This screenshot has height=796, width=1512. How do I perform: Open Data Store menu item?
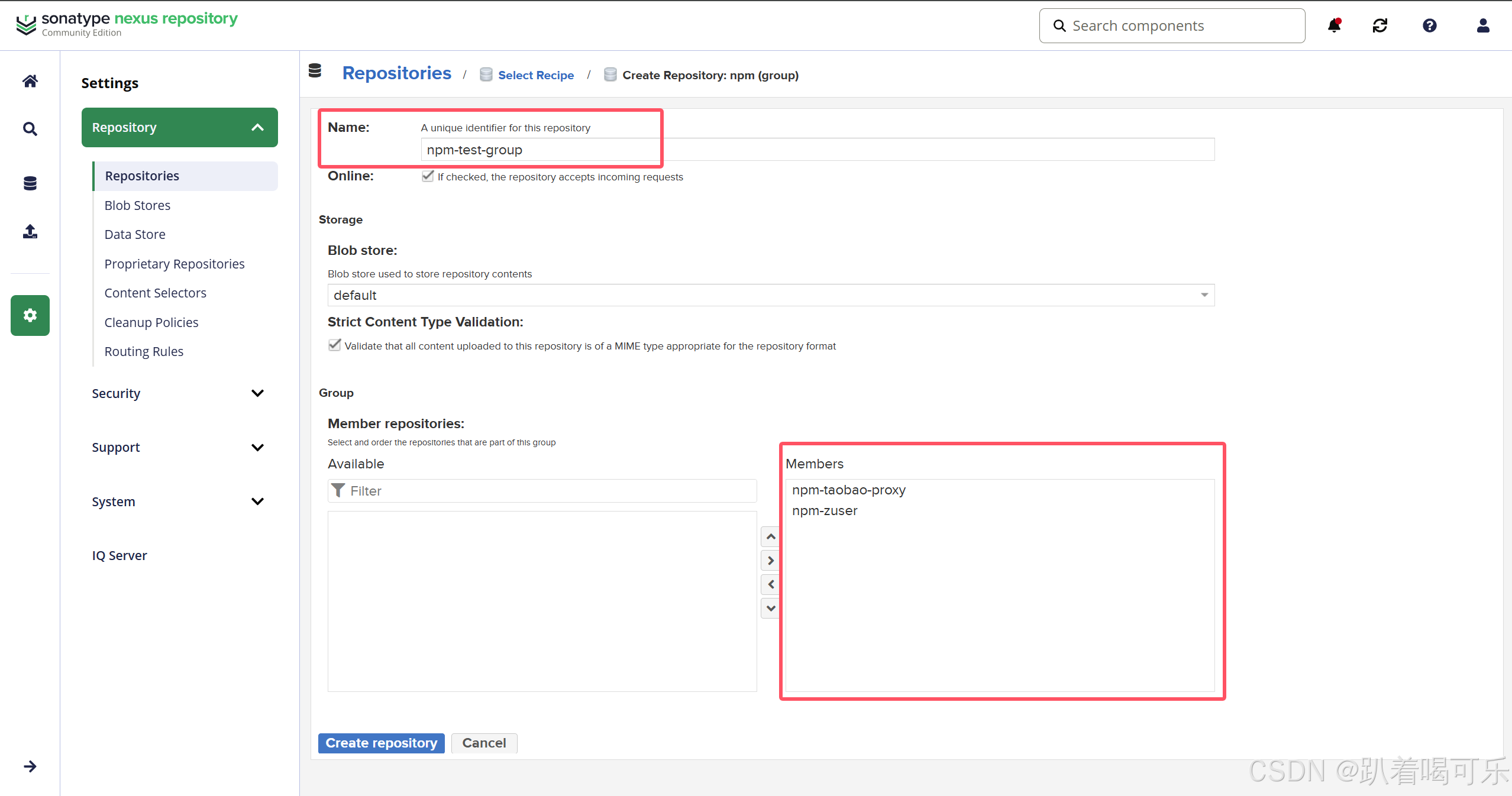coord(135,234)
